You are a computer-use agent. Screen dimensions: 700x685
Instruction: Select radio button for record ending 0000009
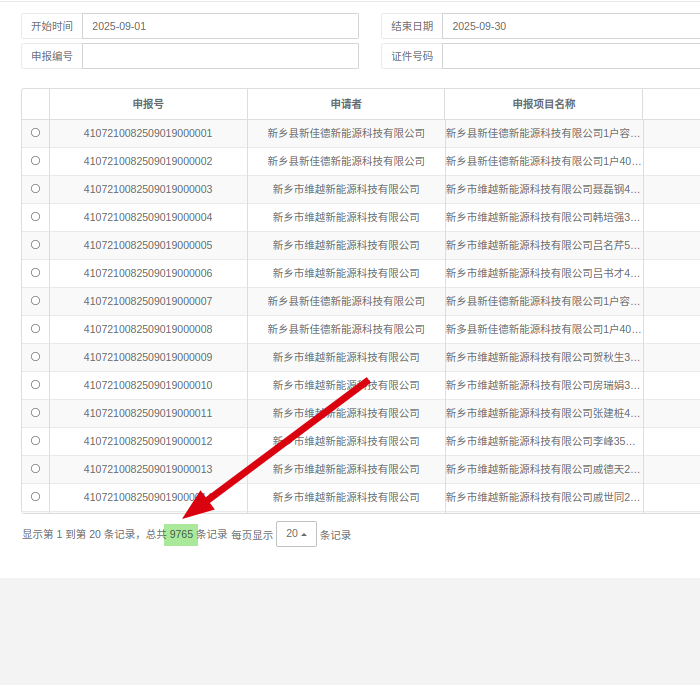[35, 356]
